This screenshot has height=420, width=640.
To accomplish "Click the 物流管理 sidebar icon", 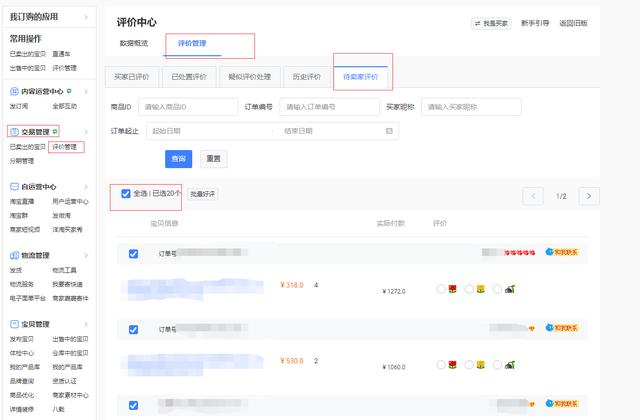I will click(14, 256).
